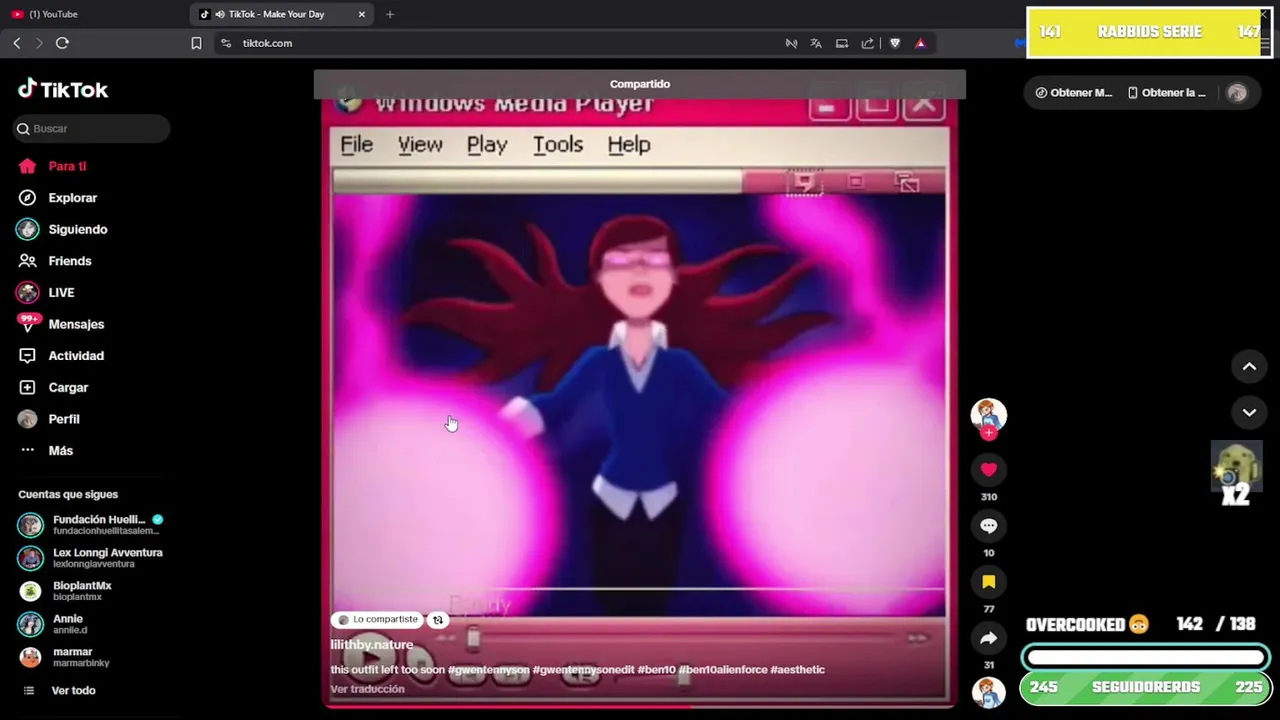Open the Cargar upload page

[54, 387]
